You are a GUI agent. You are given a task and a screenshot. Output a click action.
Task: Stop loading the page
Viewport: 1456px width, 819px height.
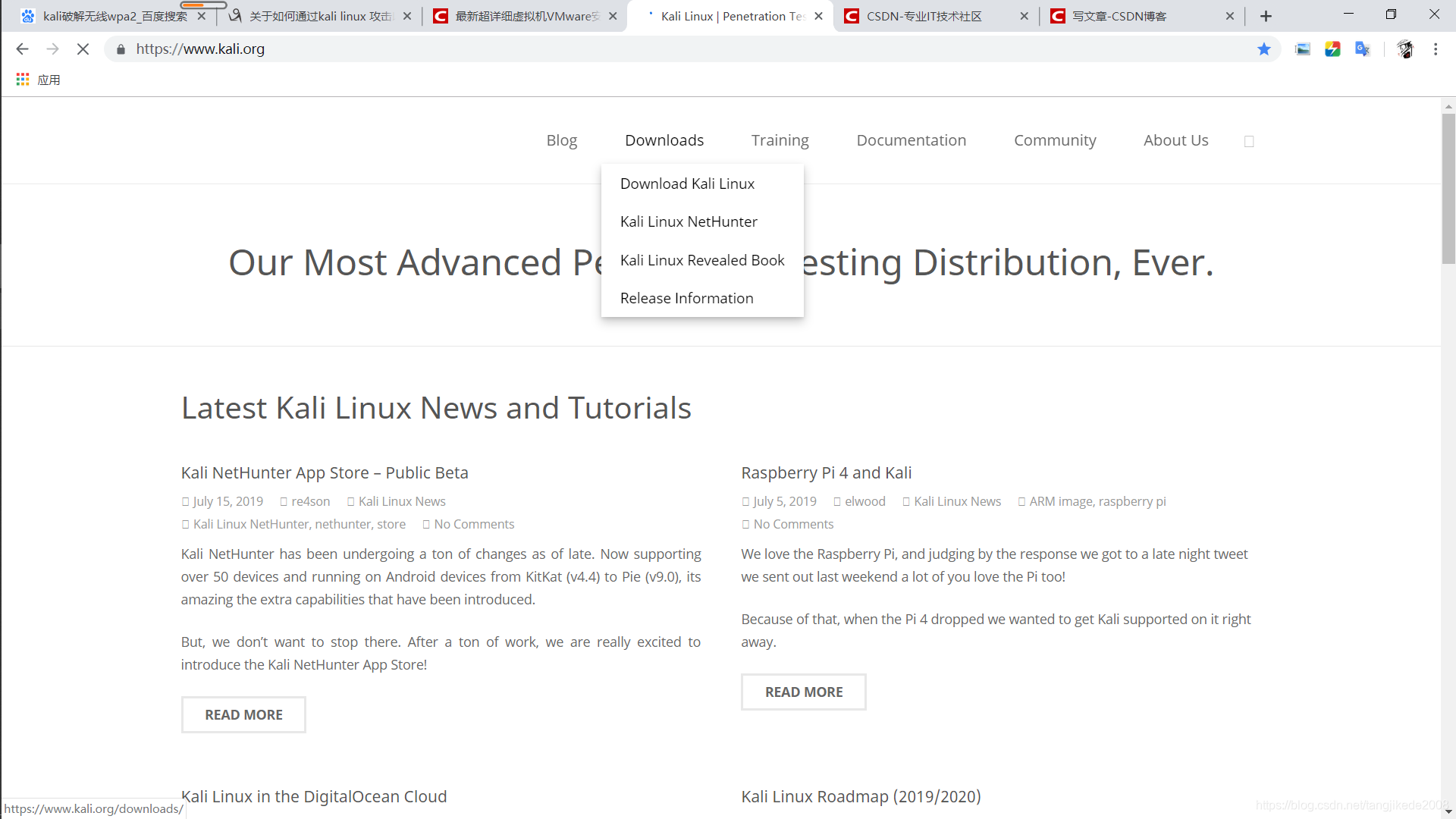(x=83, y=49)
